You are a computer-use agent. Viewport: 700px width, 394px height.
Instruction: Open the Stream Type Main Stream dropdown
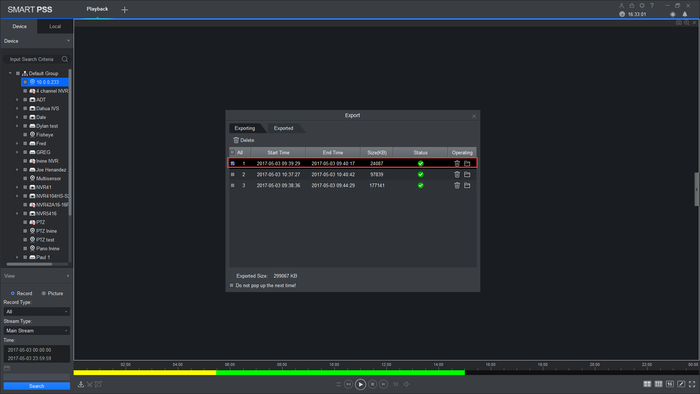37,331
